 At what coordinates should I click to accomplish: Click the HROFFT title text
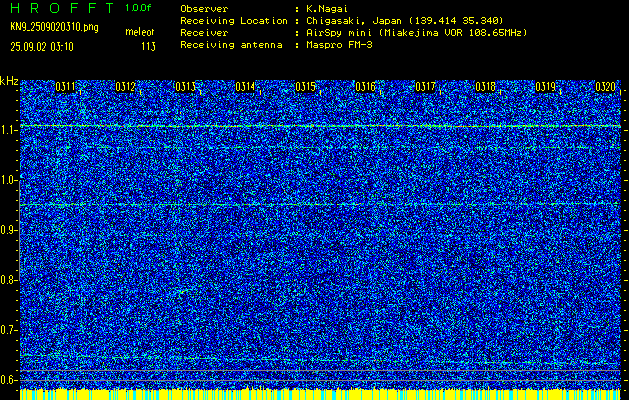[x=62, y=8]
